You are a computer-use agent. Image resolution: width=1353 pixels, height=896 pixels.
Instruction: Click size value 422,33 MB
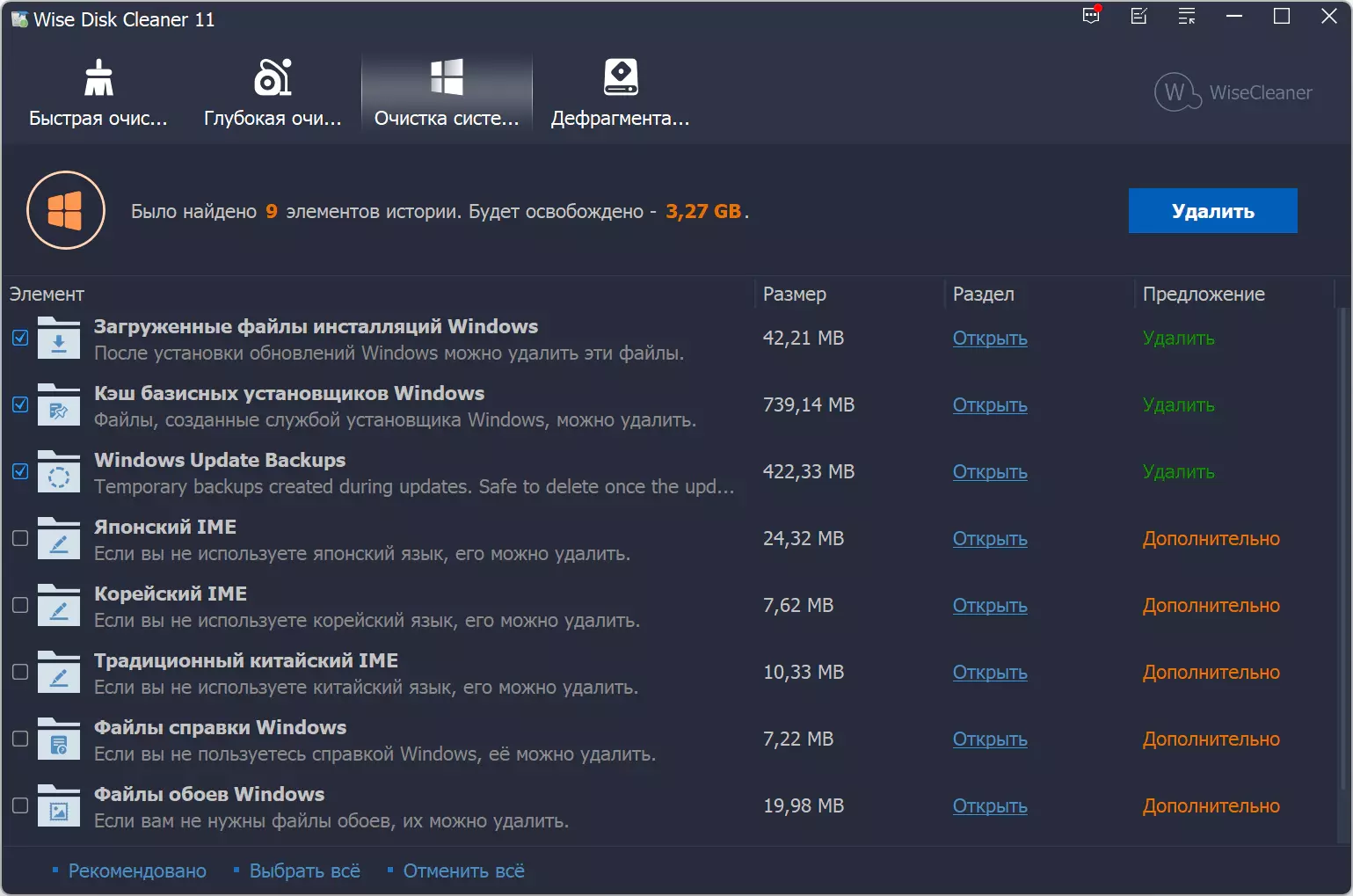click(809, 471)
